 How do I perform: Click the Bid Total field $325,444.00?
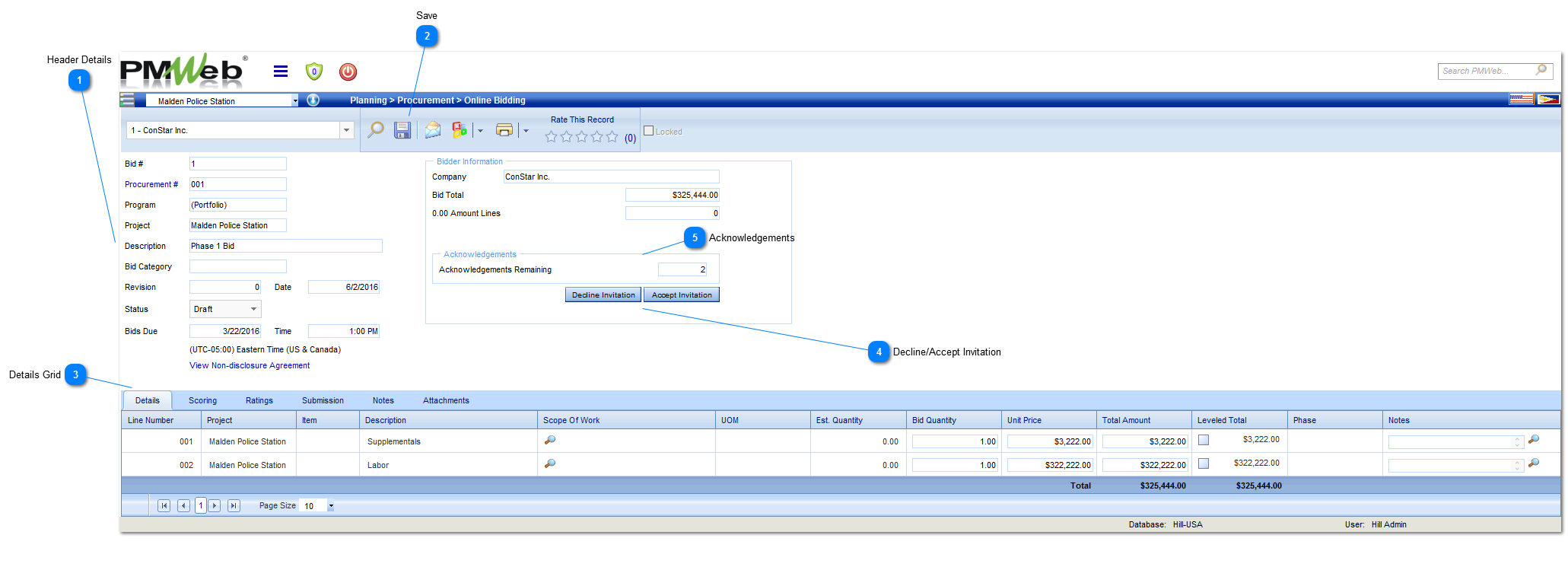pos(673,195)
